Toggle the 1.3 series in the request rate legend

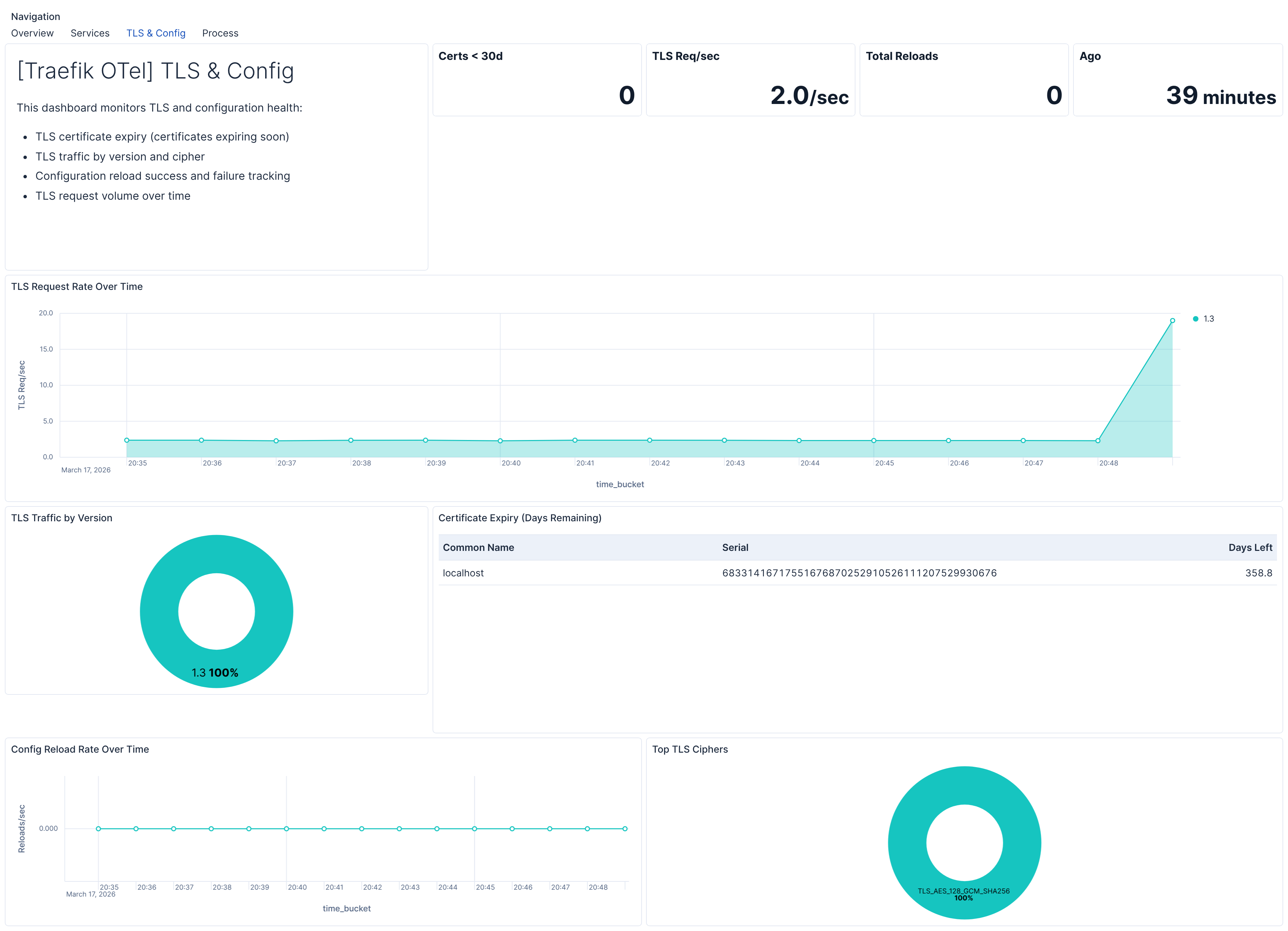[x=1208, y=318]
